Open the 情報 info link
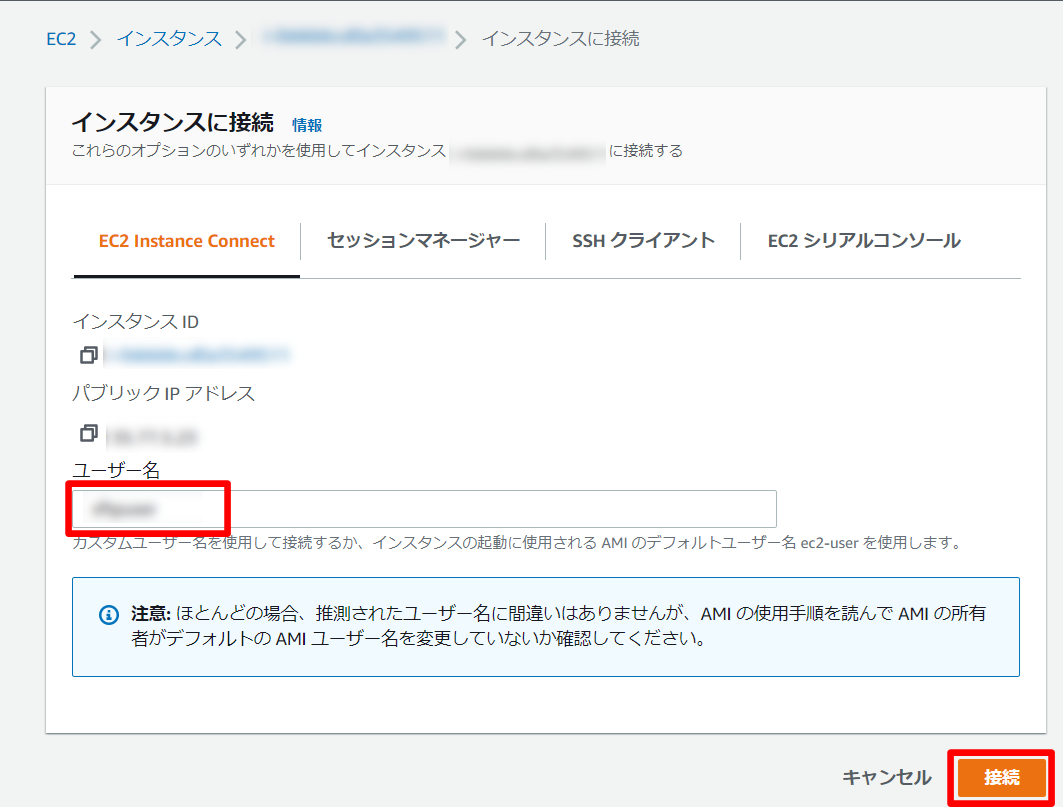 (307, 125)
